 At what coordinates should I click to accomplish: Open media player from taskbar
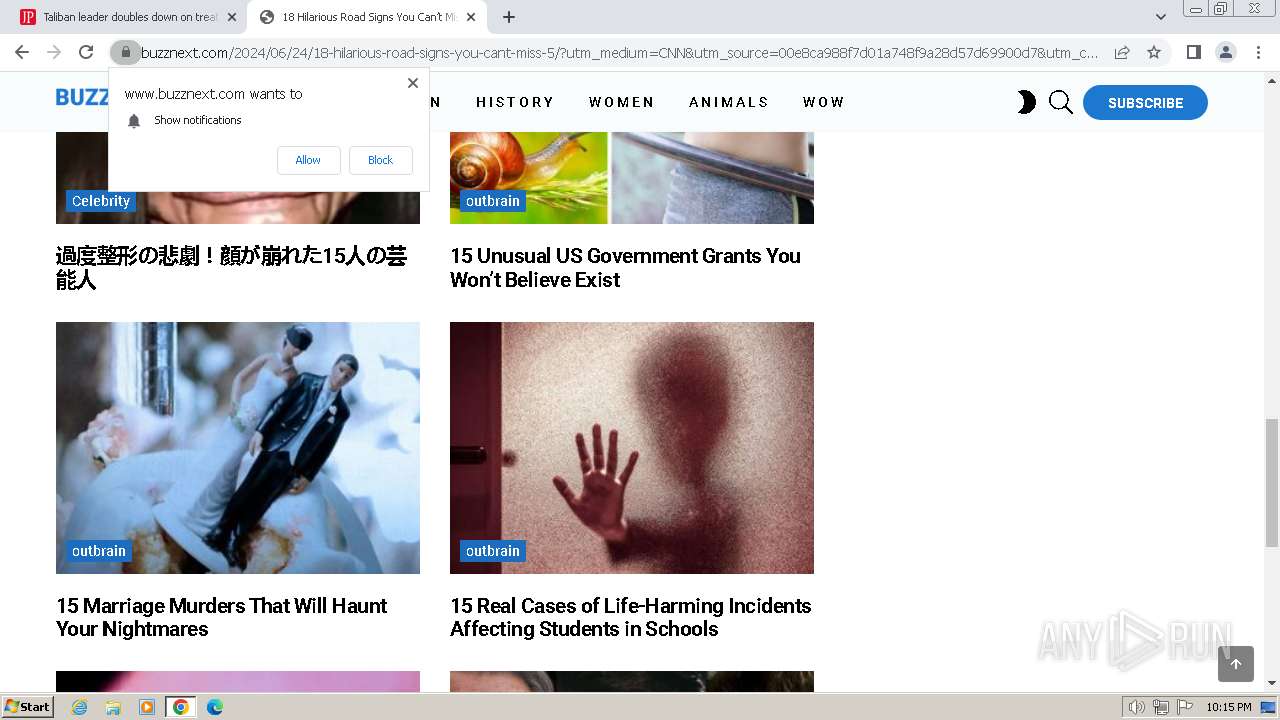click(x=147, y=707)
